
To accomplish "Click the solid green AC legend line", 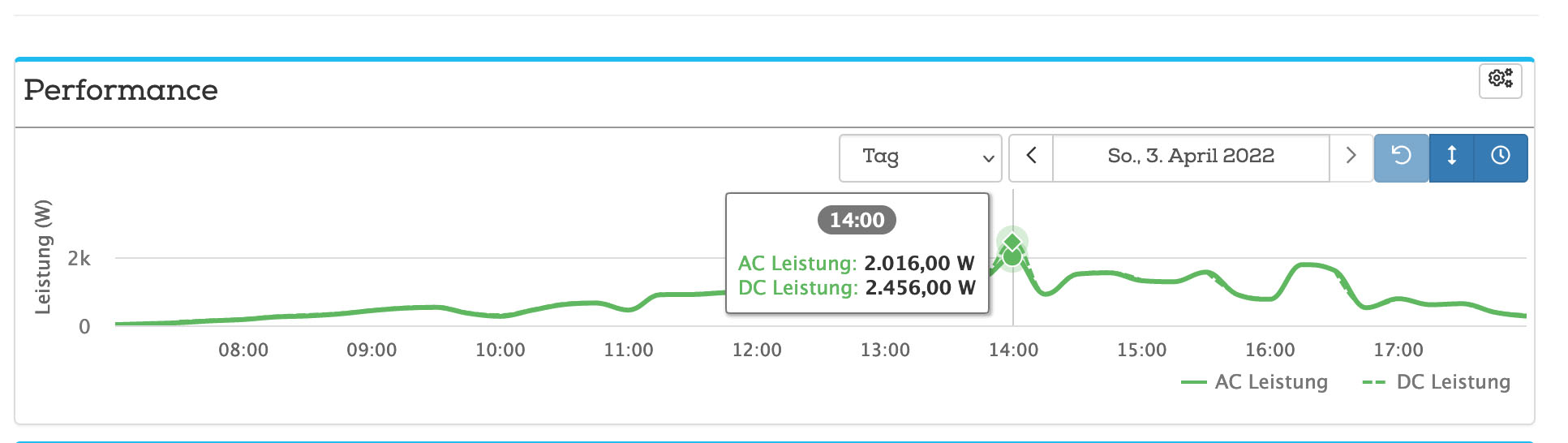I will point(1194,383).
